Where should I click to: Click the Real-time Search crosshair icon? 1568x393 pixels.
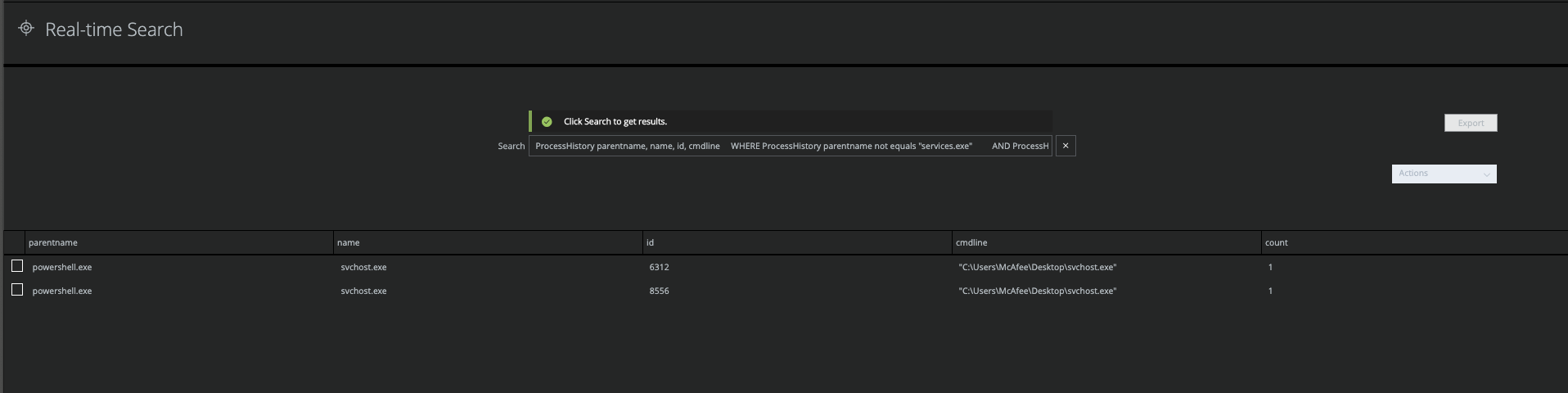click(x=26, y=29)
